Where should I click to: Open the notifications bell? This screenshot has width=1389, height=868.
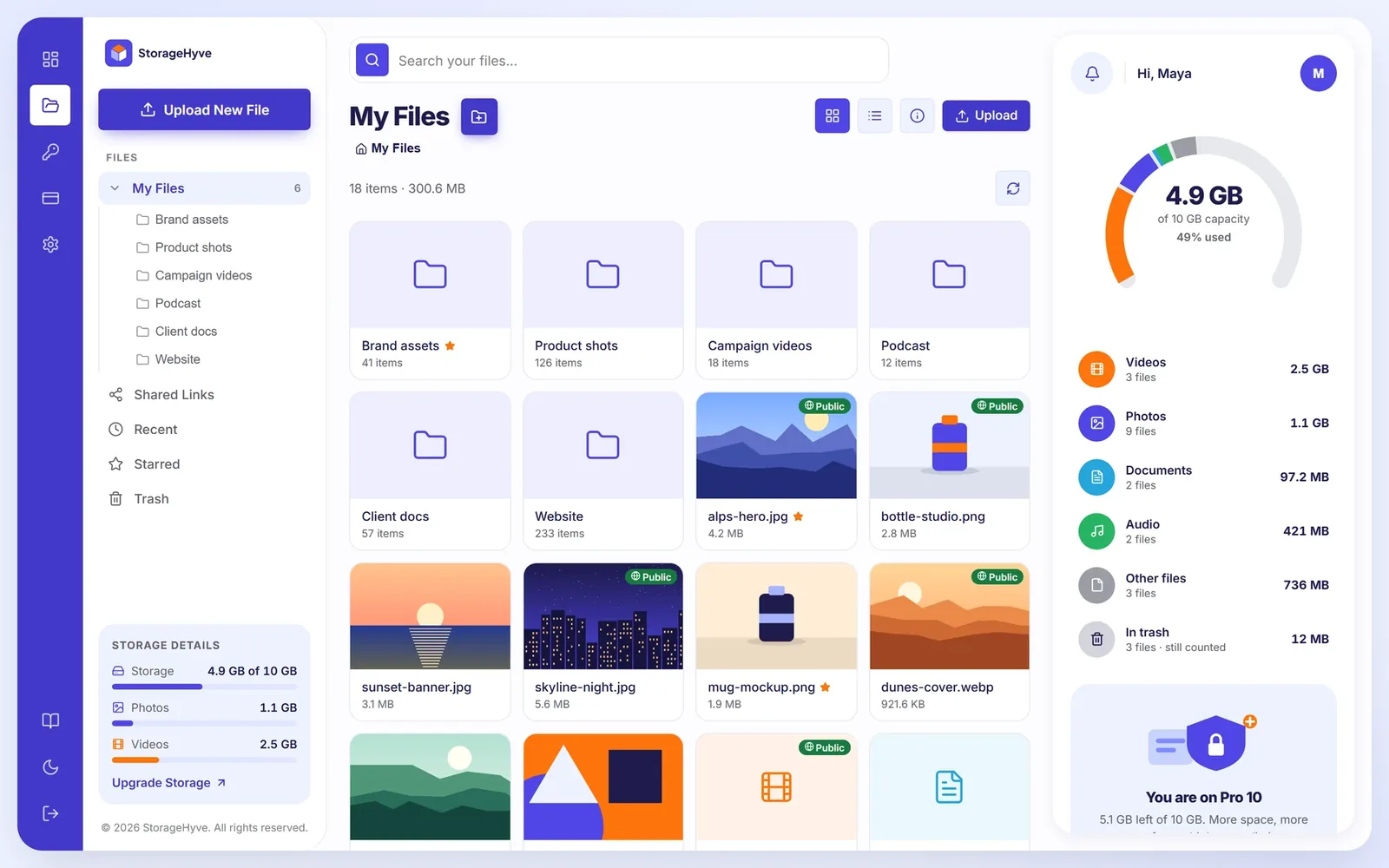[1092, 74]
